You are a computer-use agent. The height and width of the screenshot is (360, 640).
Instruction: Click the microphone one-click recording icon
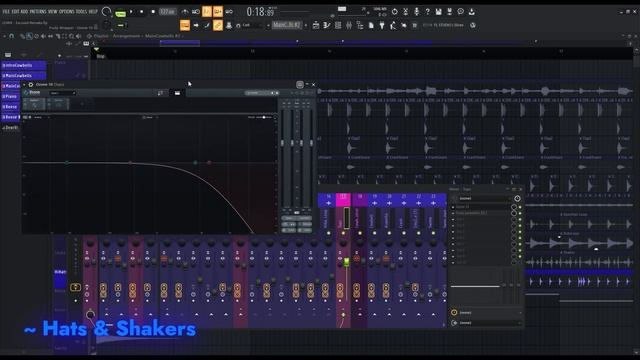pos(416,12)
